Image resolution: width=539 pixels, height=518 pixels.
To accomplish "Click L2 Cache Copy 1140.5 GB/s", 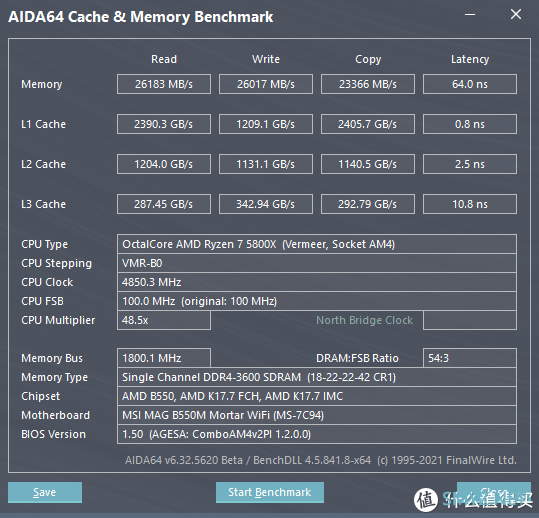I will 368,164.
